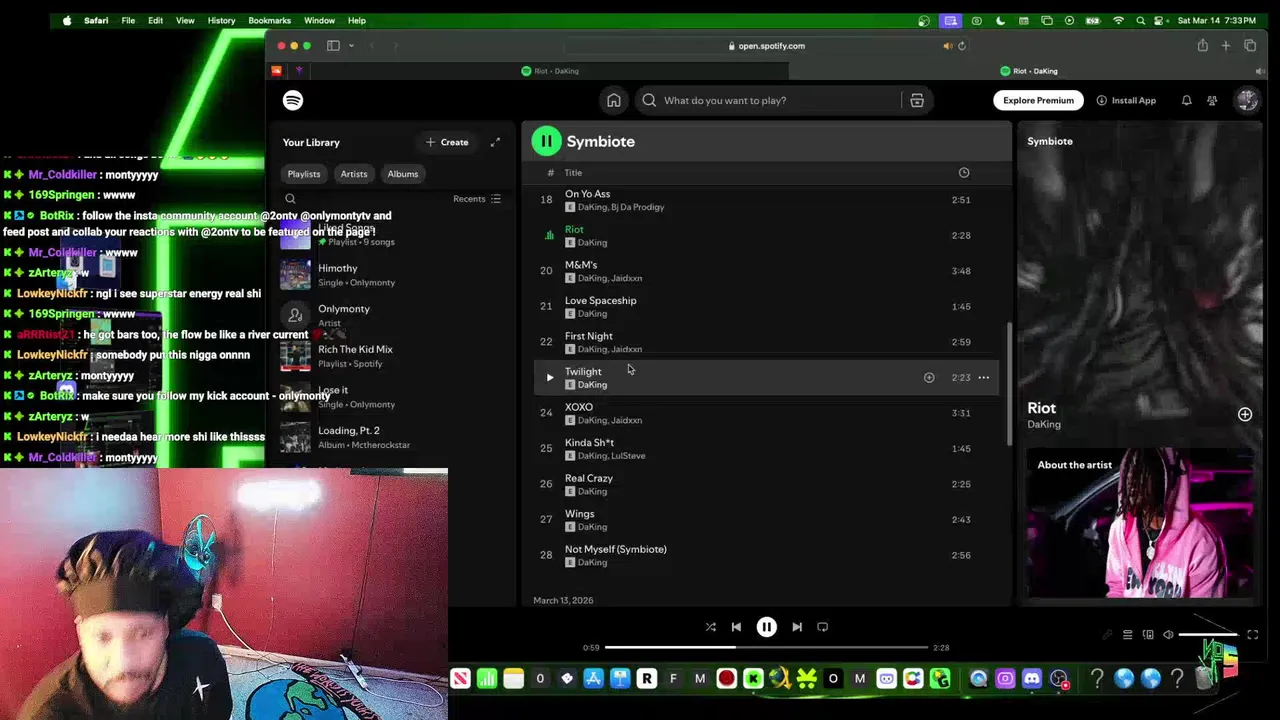Enter full screen player mode
Viewport: 1280px width, 720px height.
1252,635
